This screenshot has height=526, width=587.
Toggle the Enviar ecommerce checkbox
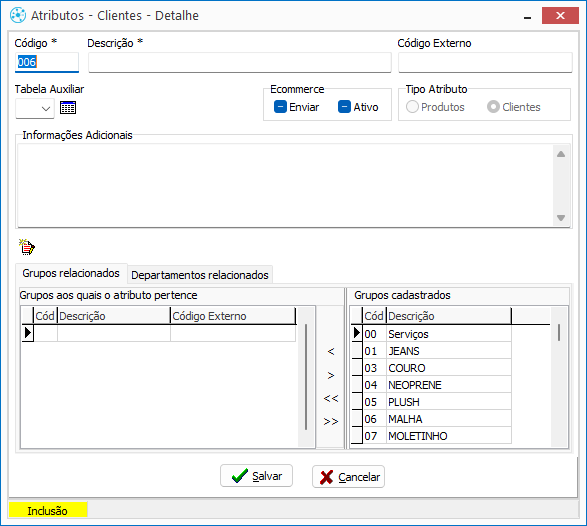point(280,107)
